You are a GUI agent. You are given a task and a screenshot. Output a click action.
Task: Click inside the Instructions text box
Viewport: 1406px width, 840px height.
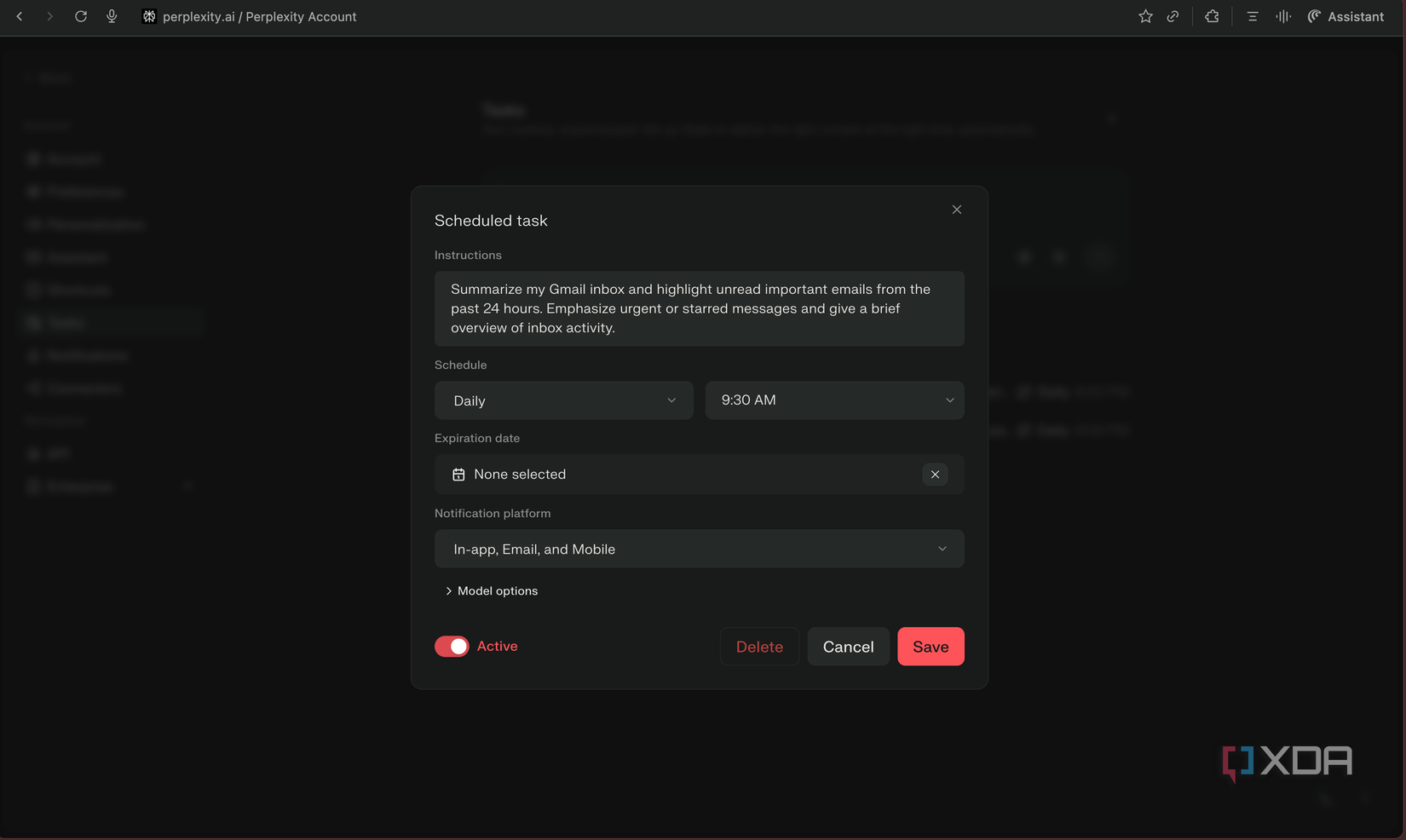pos(700,308)
